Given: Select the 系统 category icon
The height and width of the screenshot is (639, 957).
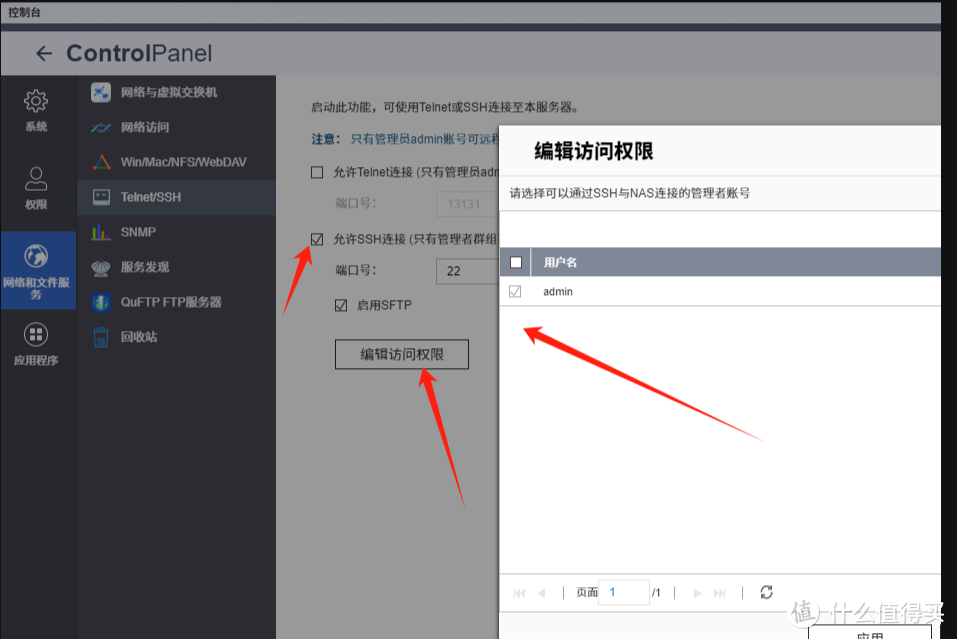Looking at the screenshot, I should (36, 112).
